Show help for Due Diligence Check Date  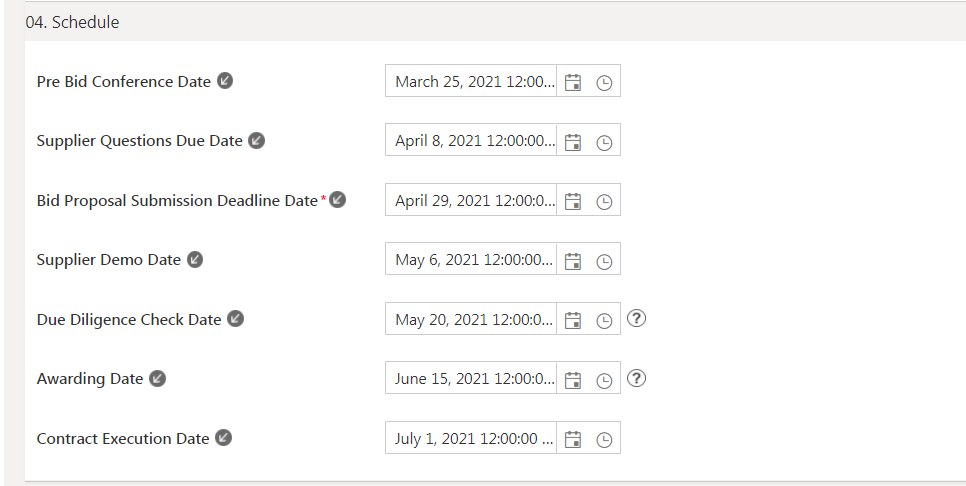636,319
